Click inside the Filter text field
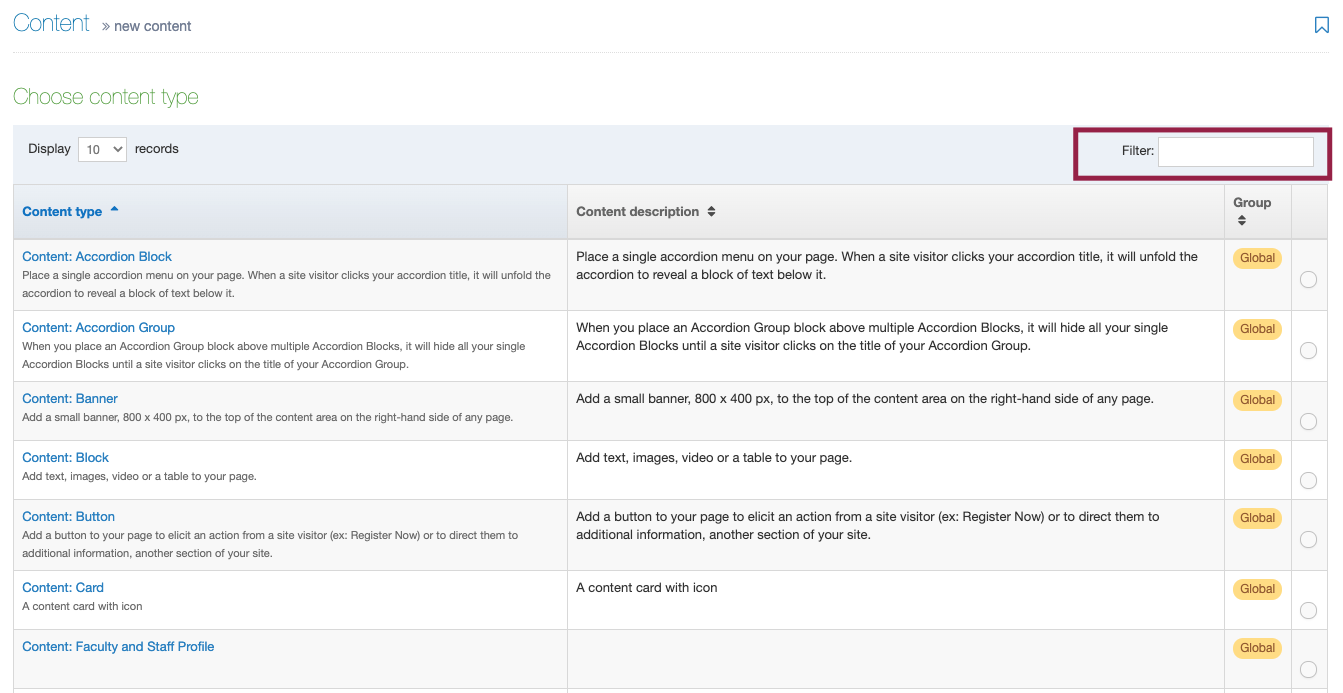The height and width of the screenshot is (693, 1343). 1235,151
